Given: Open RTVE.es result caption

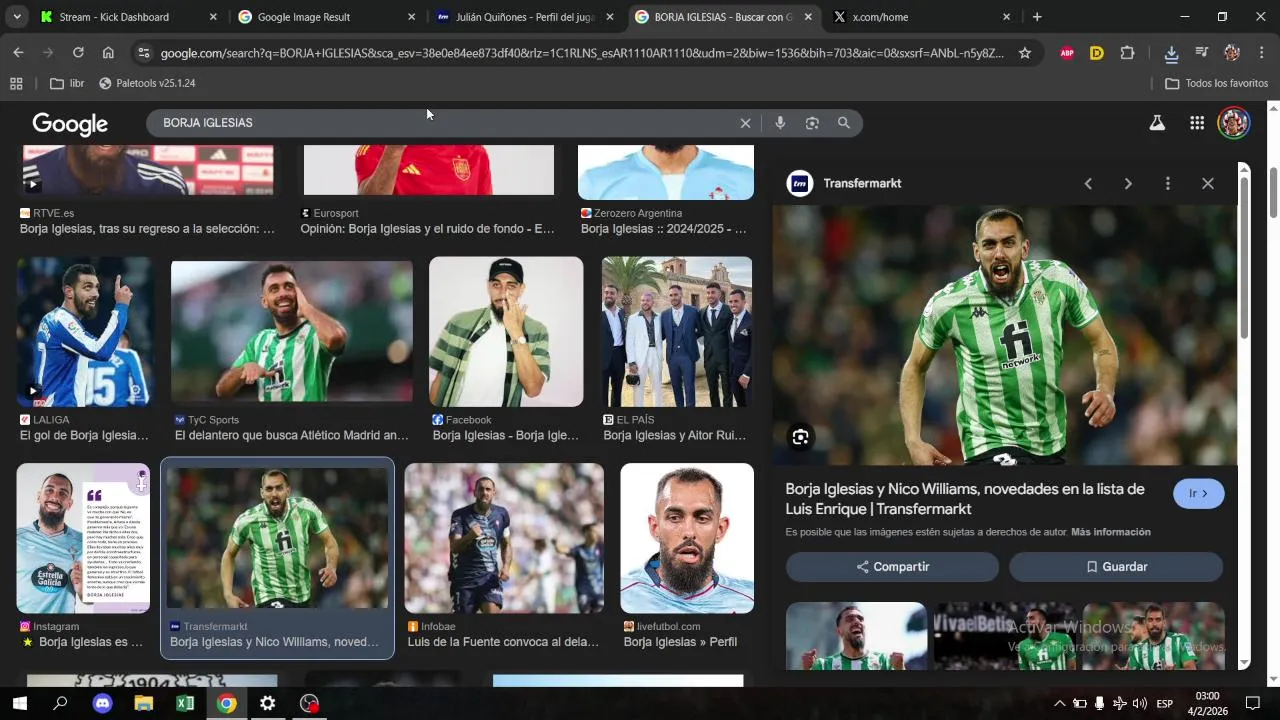Looking at the screenshot, I should (147, 229).
